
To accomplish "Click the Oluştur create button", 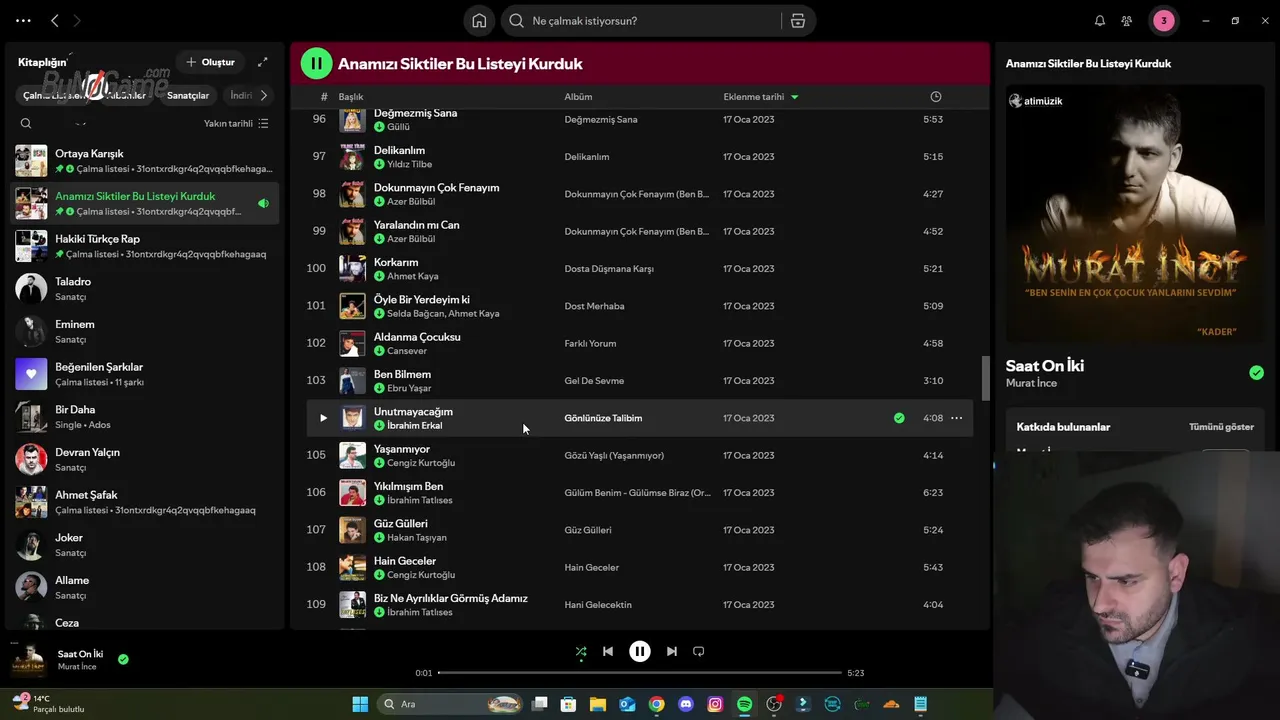I will (210, 62).
